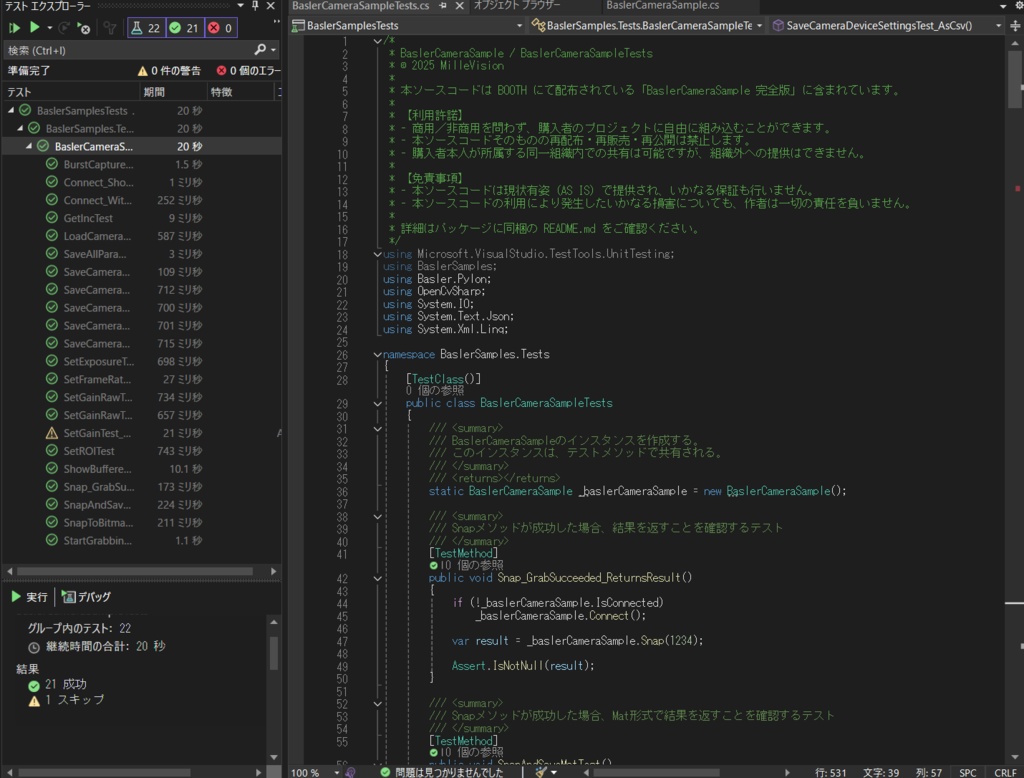1024x778 pixels.
Task: Click the search magnifier in Test Explorer
Action: point(261,49)
